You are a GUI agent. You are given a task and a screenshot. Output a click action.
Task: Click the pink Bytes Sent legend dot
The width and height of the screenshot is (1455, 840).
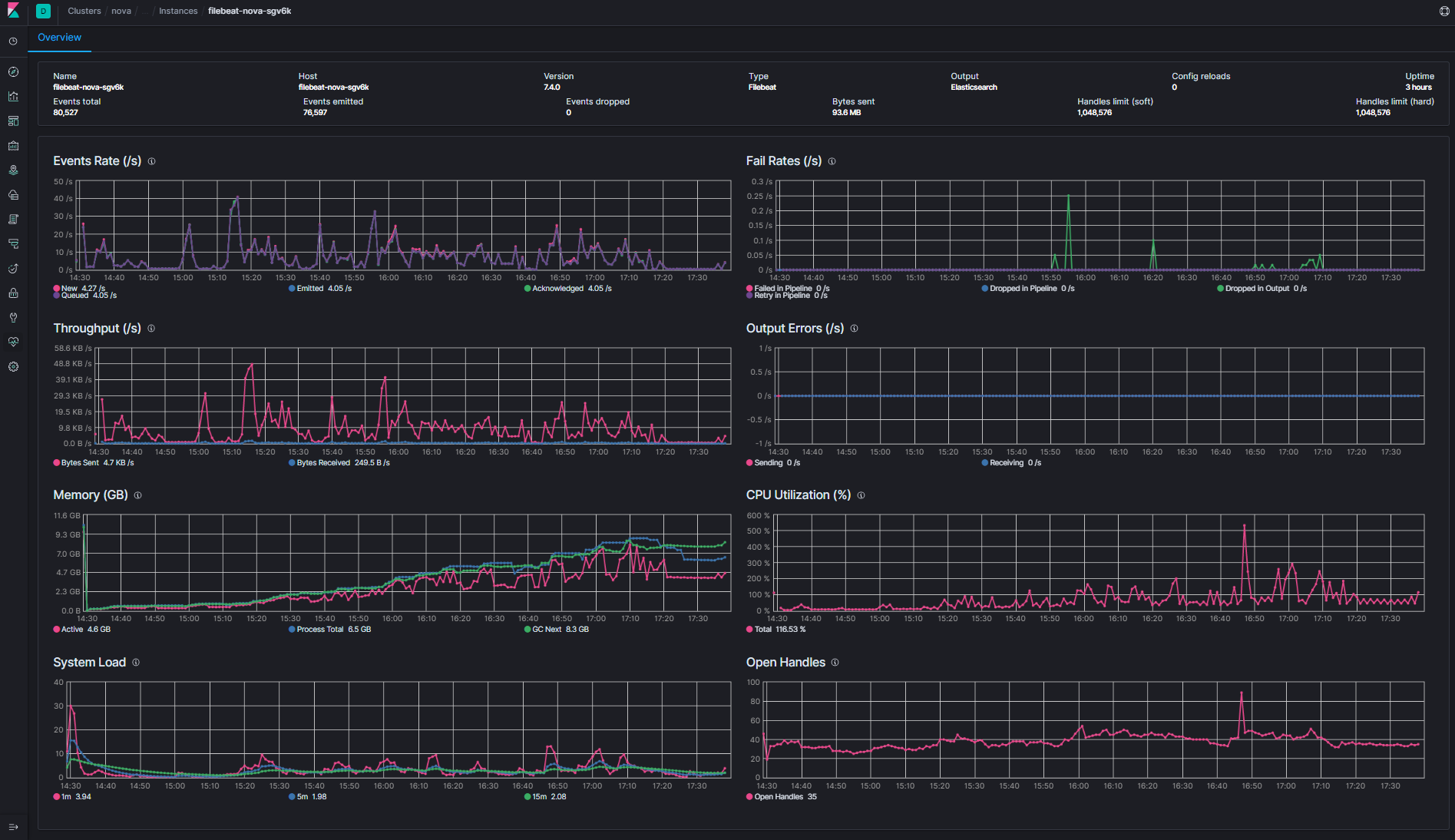[x=57, y=463]
